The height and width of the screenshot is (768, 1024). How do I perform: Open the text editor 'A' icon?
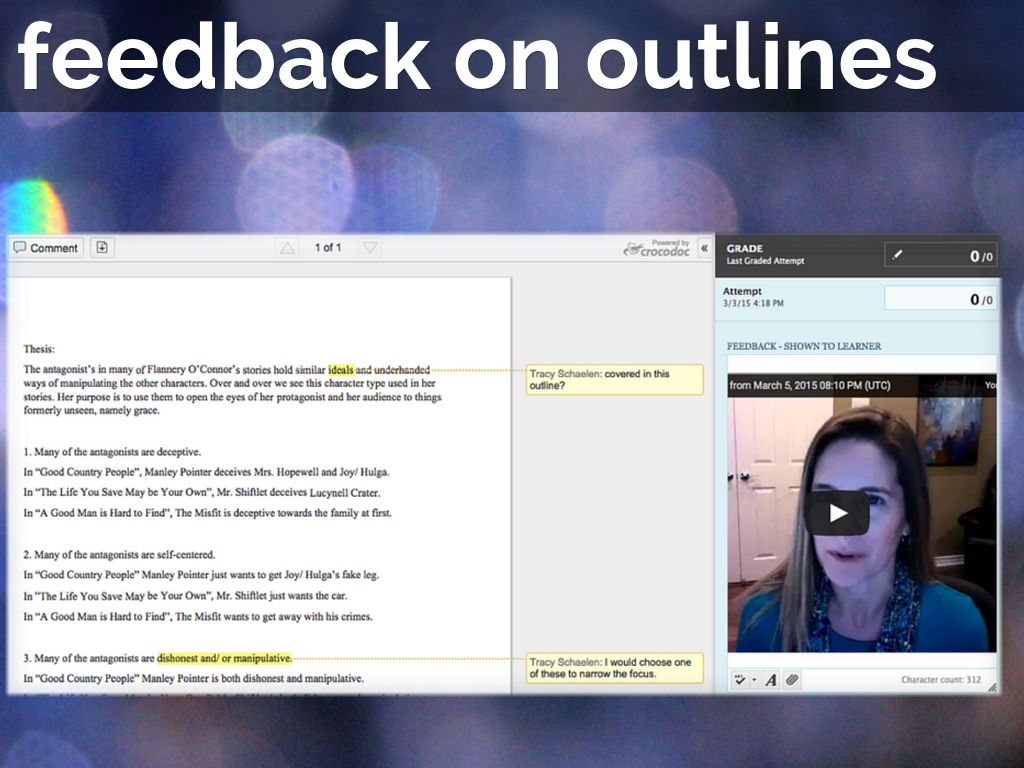pos(771,680)
